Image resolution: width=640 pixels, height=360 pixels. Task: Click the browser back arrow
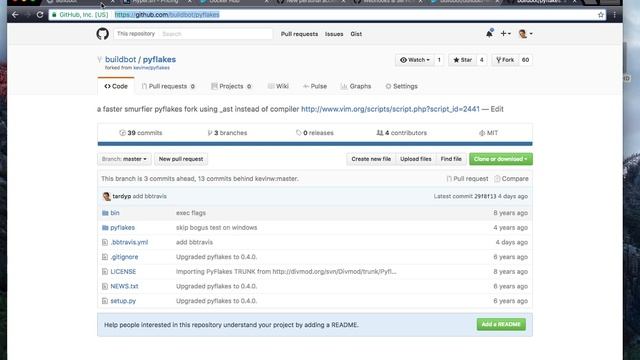coord(15,15)
